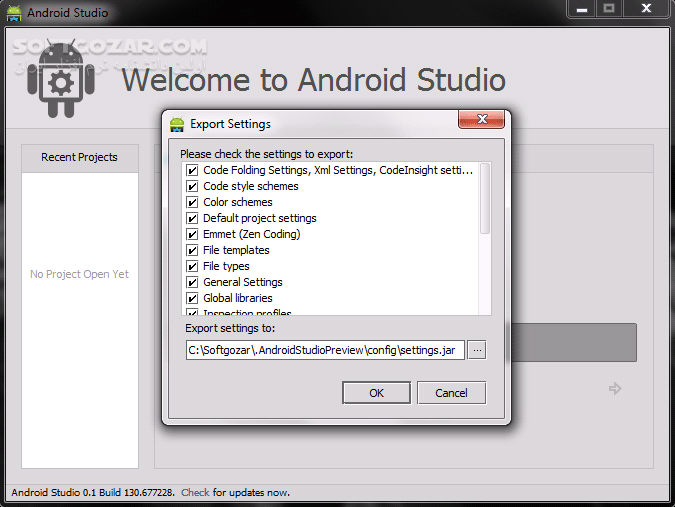
Task: Toggle the Emmet (Zen Coding) checkbox
Action: click(192, 234)
